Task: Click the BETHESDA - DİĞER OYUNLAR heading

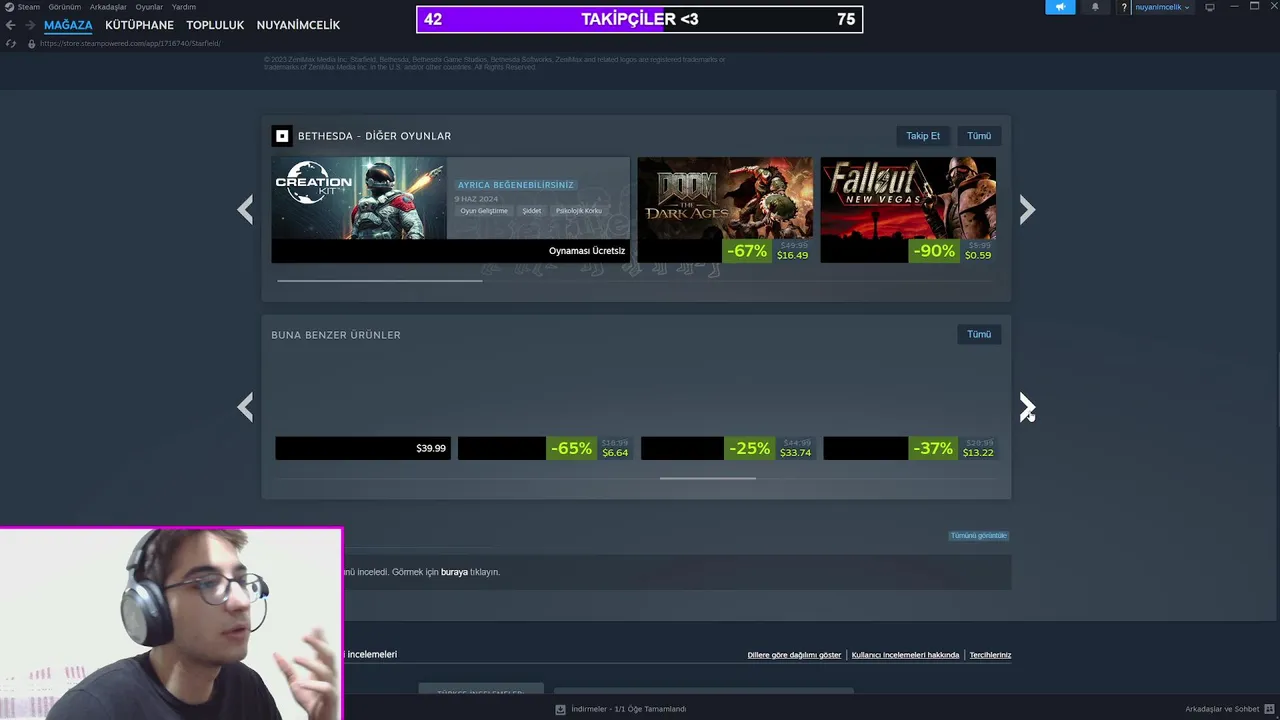Action: 374,136
